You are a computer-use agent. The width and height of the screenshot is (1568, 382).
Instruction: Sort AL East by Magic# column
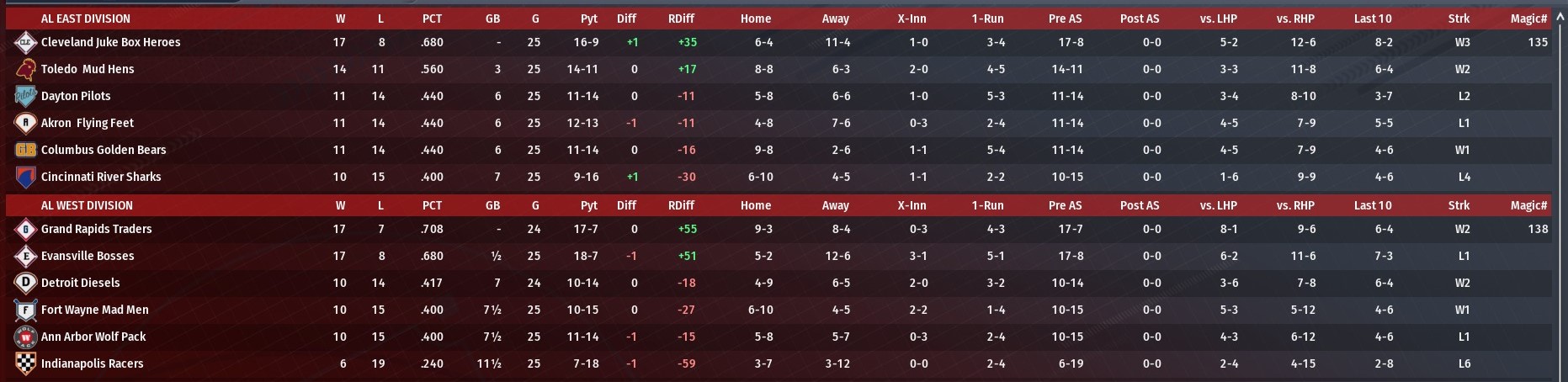pos(1528,19)
